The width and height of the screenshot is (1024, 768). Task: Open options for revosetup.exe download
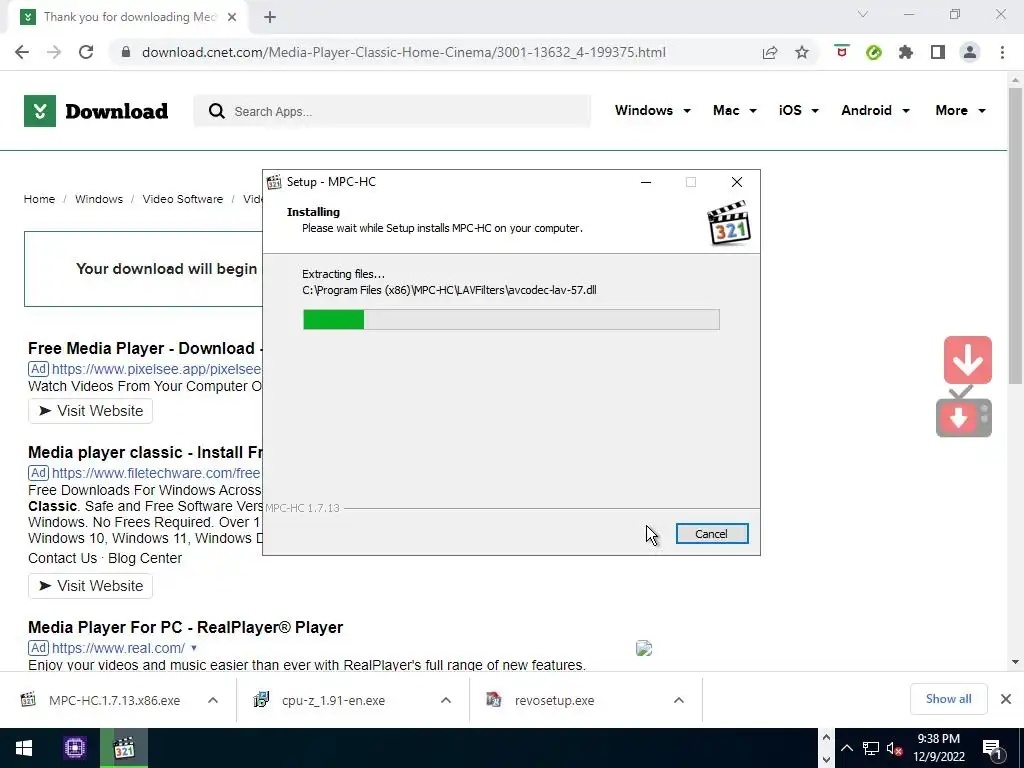679,700
